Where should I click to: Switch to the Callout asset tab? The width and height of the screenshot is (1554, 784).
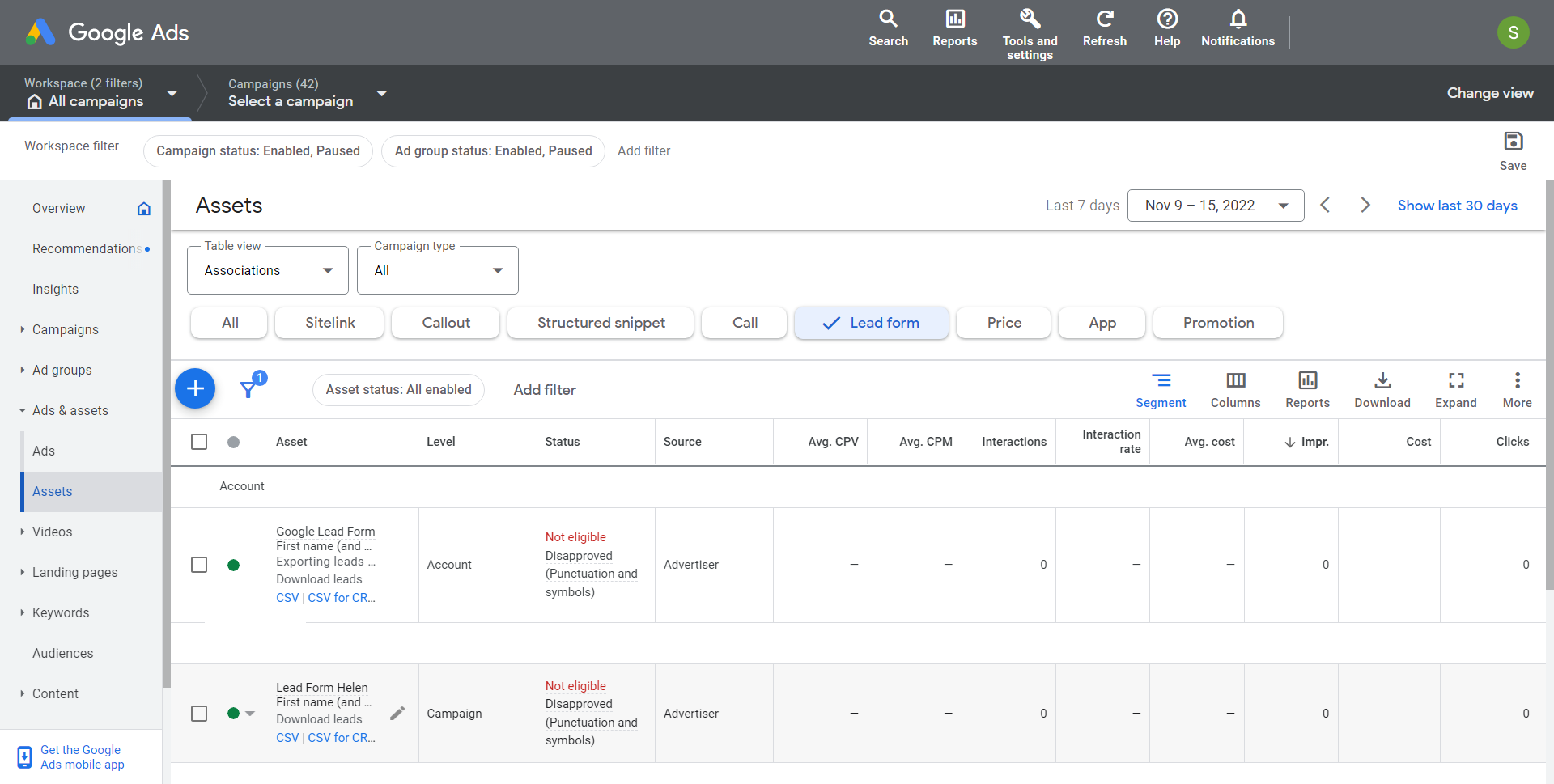[x=446, y=323]
